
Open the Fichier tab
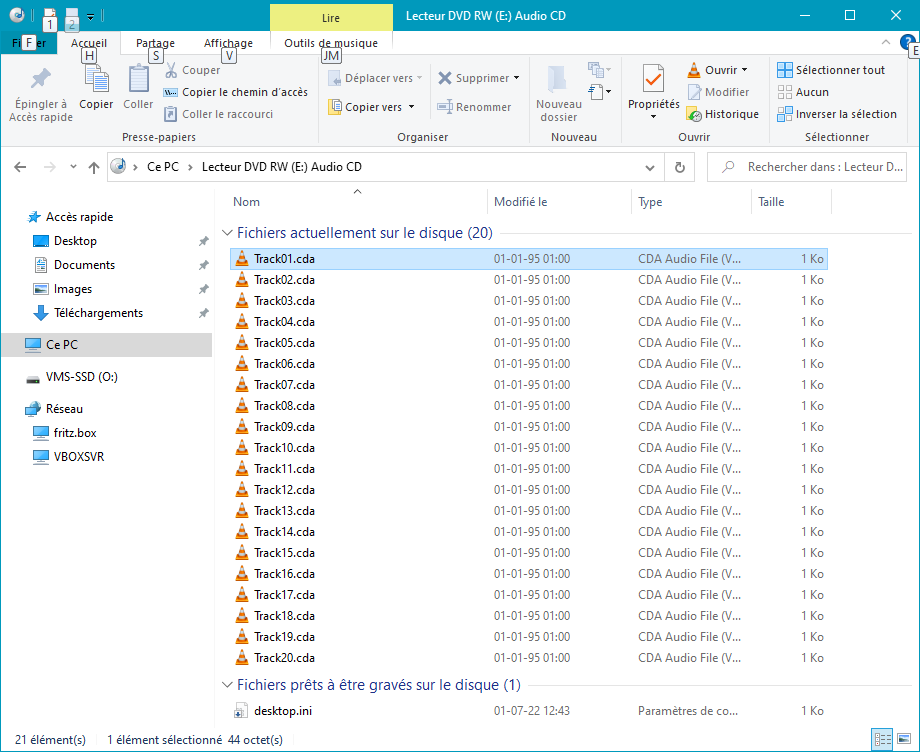29,43
